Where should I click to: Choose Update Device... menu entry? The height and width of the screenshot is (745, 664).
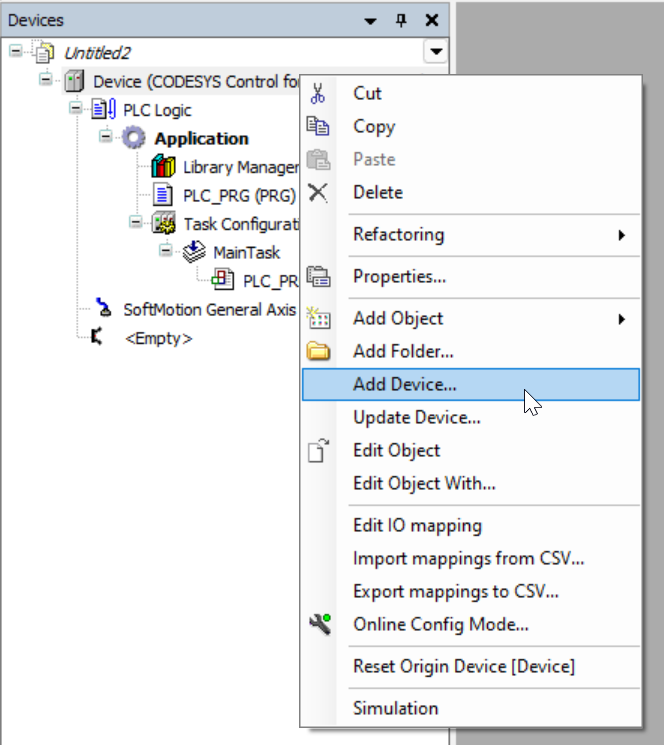[x=471, y=418]
